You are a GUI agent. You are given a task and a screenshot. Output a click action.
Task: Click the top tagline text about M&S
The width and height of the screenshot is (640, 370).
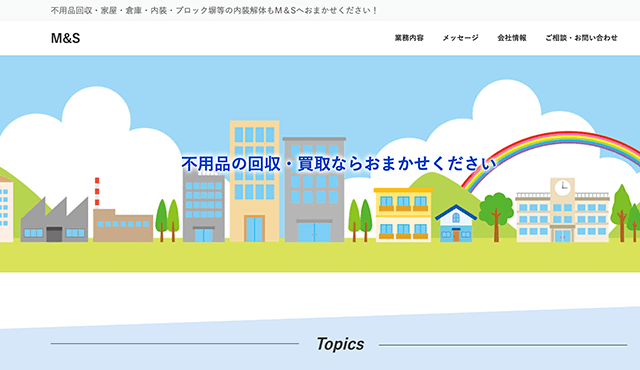click(214, 11)
